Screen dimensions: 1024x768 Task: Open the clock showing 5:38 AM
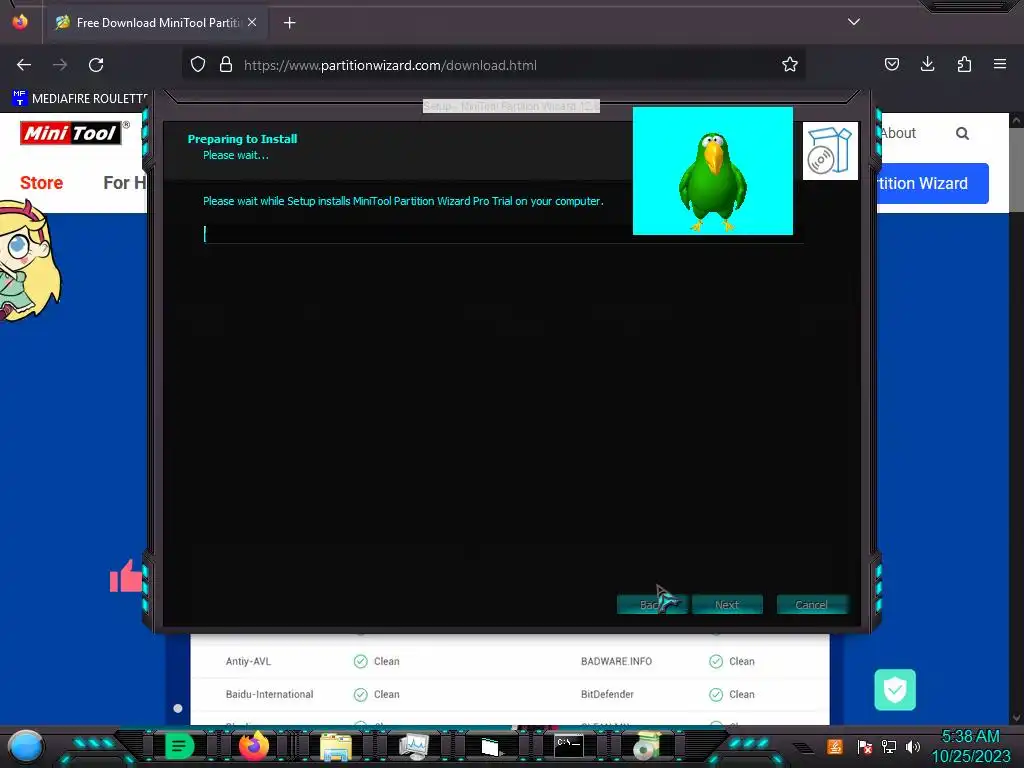click(970, 746)
